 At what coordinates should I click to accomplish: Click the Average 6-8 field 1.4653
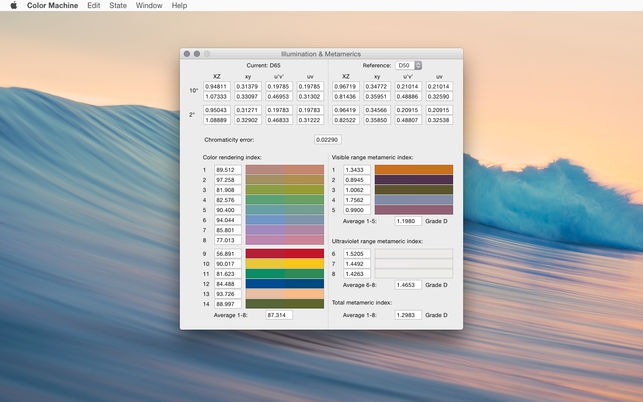[408, 285]
